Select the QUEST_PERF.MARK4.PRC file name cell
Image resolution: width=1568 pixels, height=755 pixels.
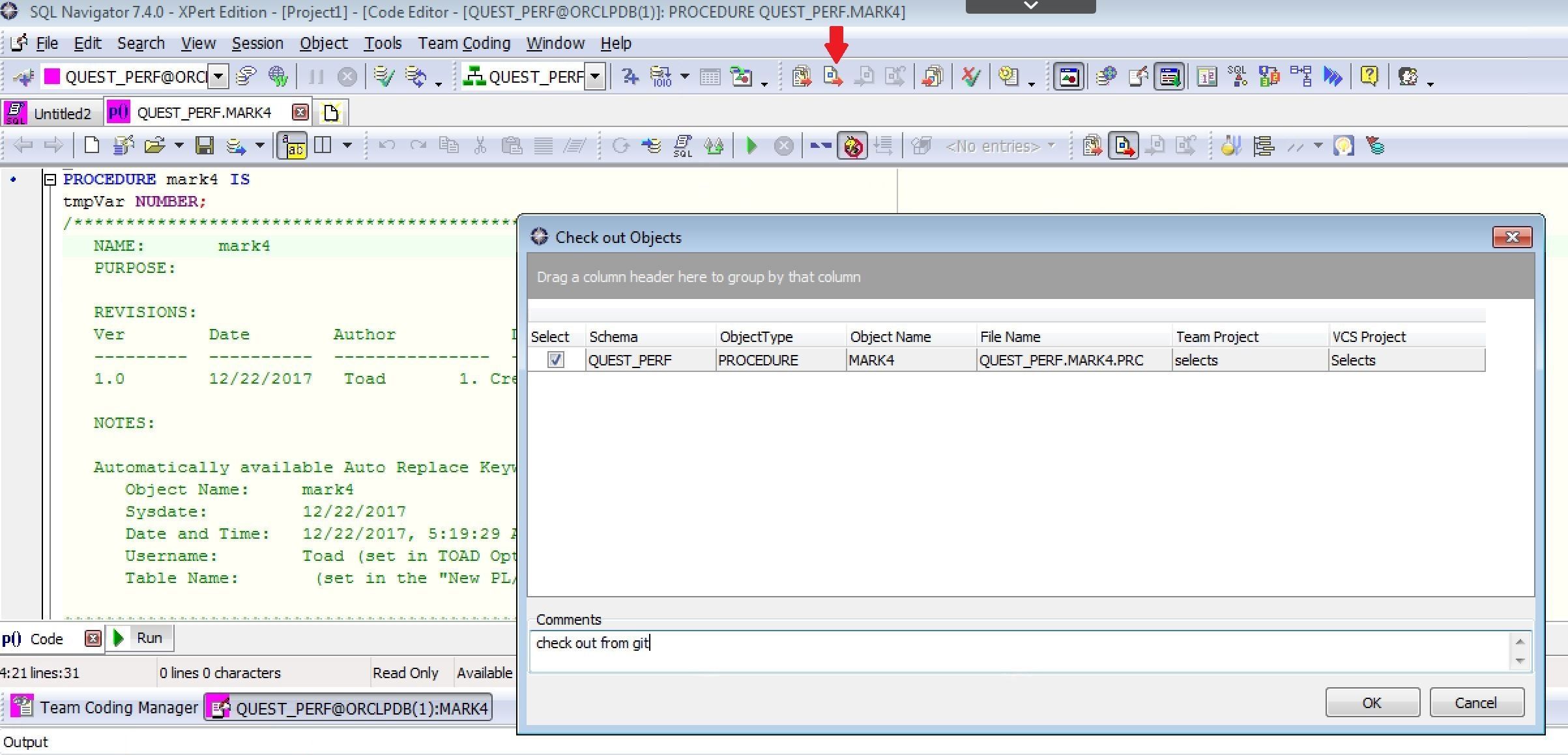[x=1073, y=360]
